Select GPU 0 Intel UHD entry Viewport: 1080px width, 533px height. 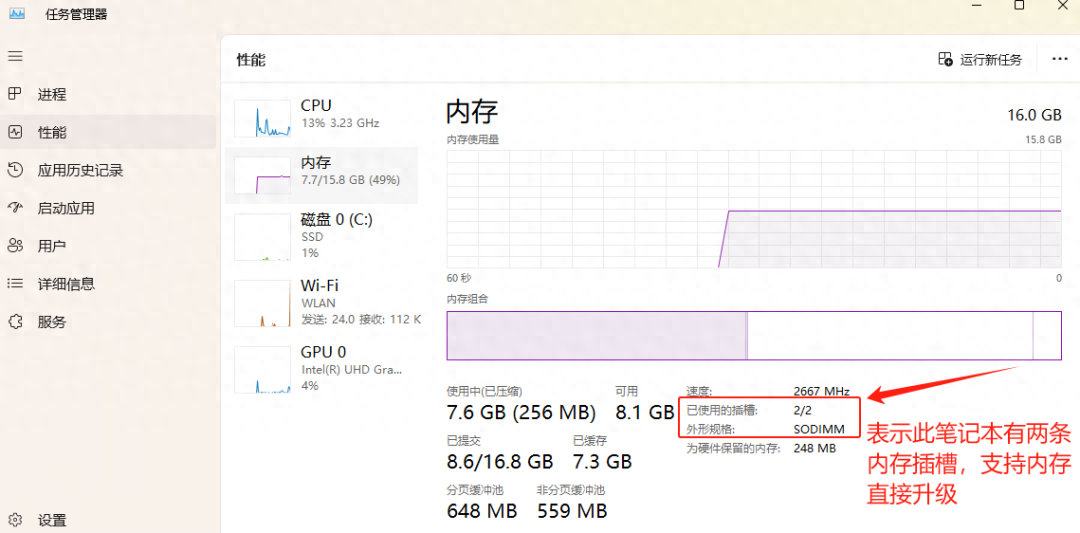[x=321, y=368]
